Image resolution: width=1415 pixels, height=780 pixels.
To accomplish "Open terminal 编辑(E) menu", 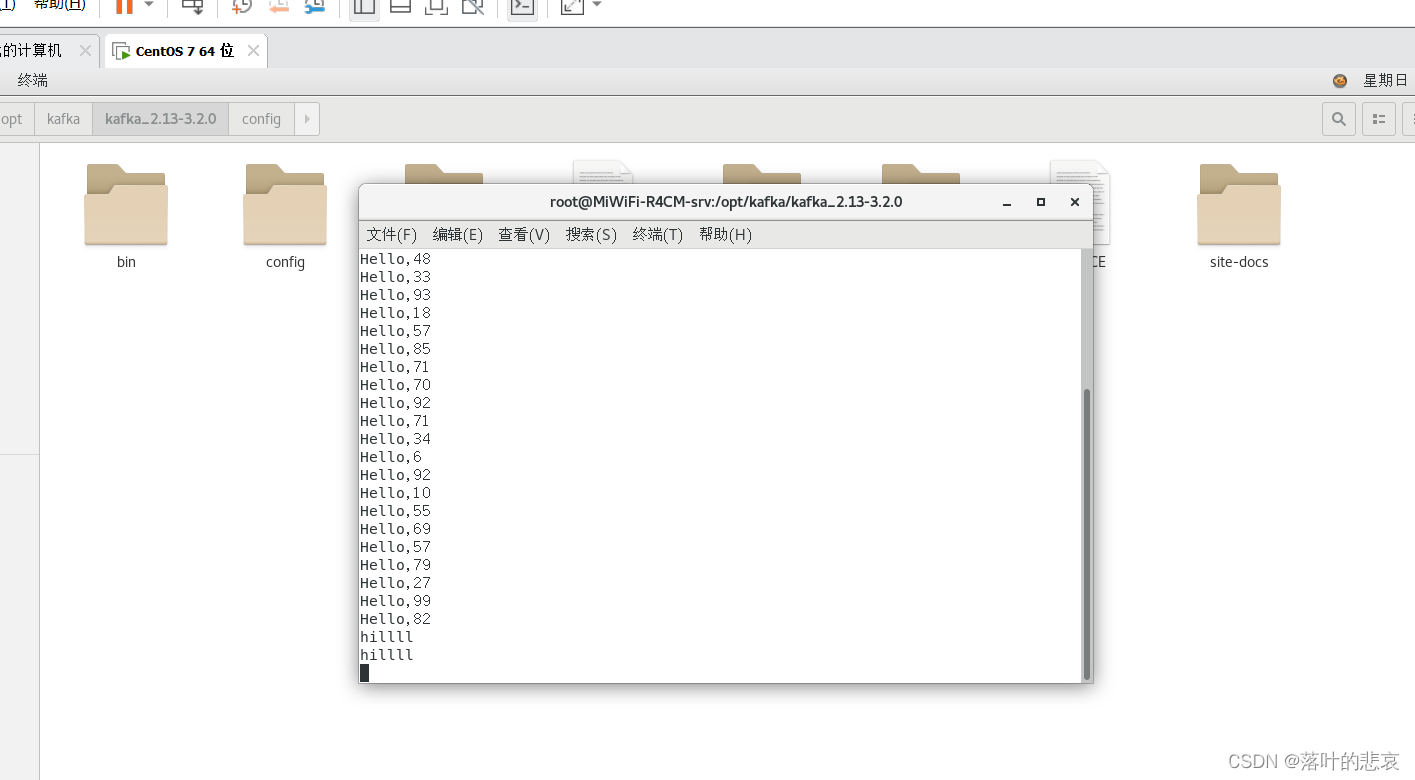I will pos(458,234).
